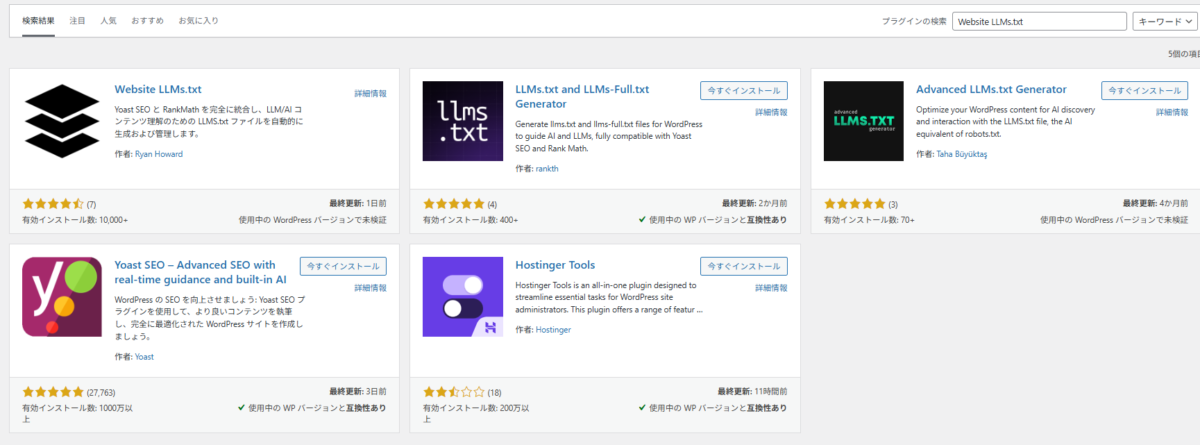Open the キーワード search type dropdown
This screenshot has width=1200, height=445.
(1164, 20)
